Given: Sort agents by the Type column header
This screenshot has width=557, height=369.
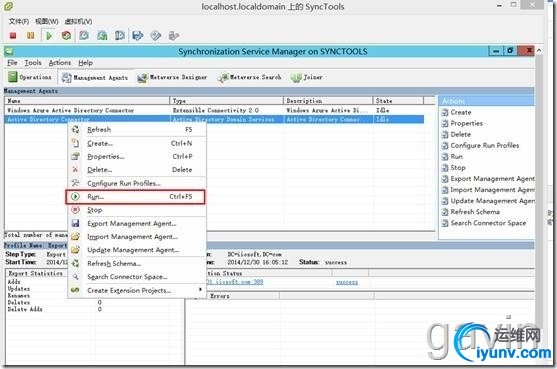Looking at the screenshot, I should point(226,101).
